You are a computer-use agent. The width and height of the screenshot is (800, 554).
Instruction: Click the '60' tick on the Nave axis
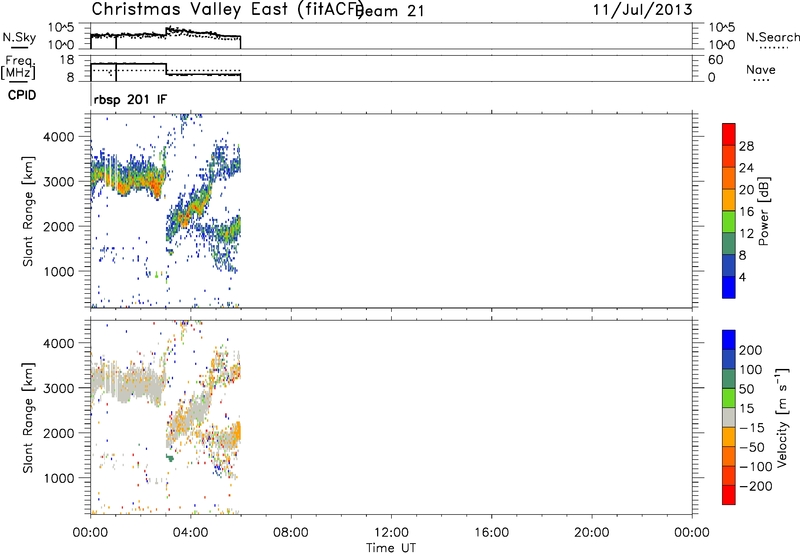pyautogui.click(x=715, y=60)
